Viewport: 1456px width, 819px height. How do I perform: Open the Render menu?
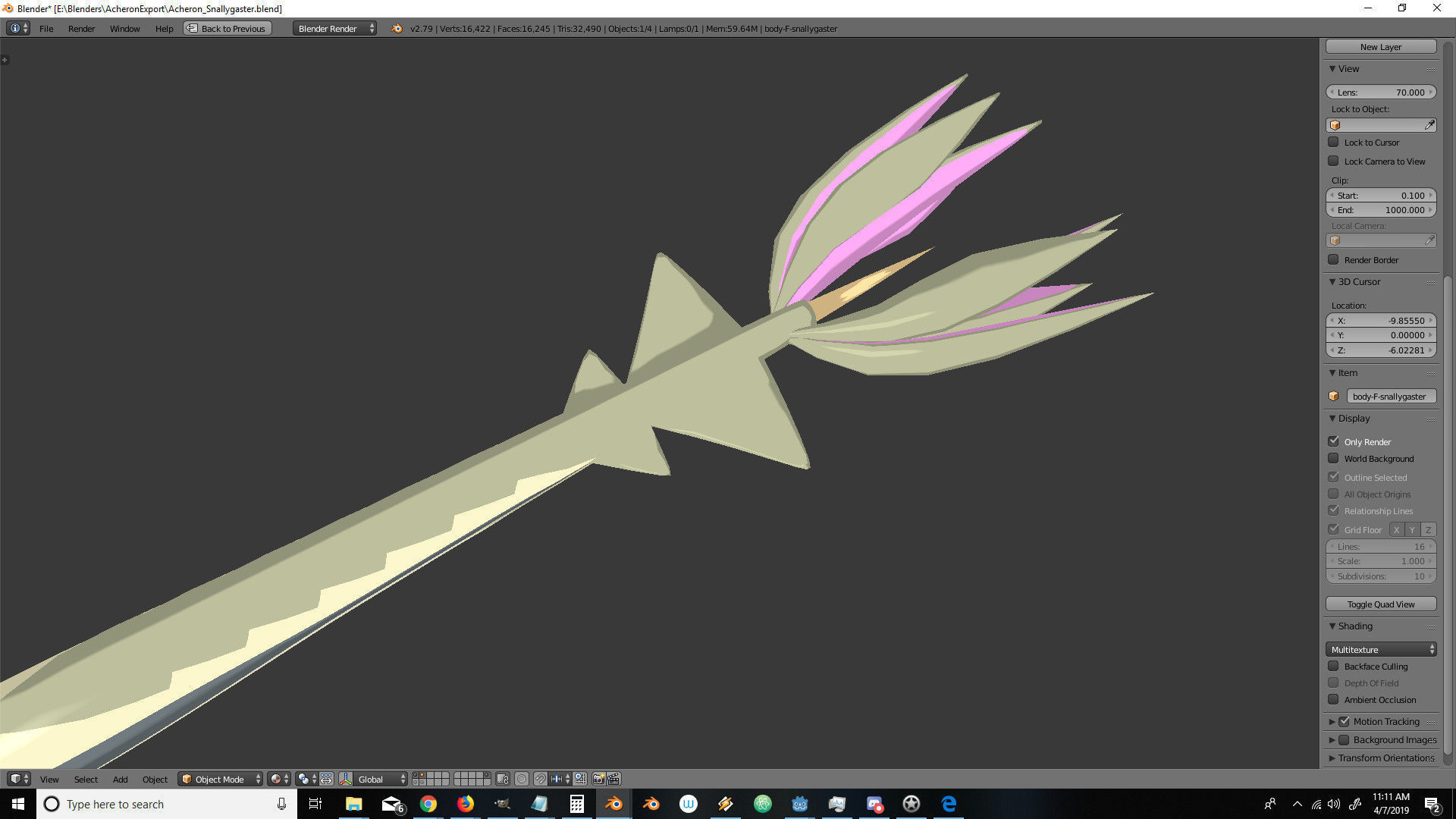(x=81, y=28)
